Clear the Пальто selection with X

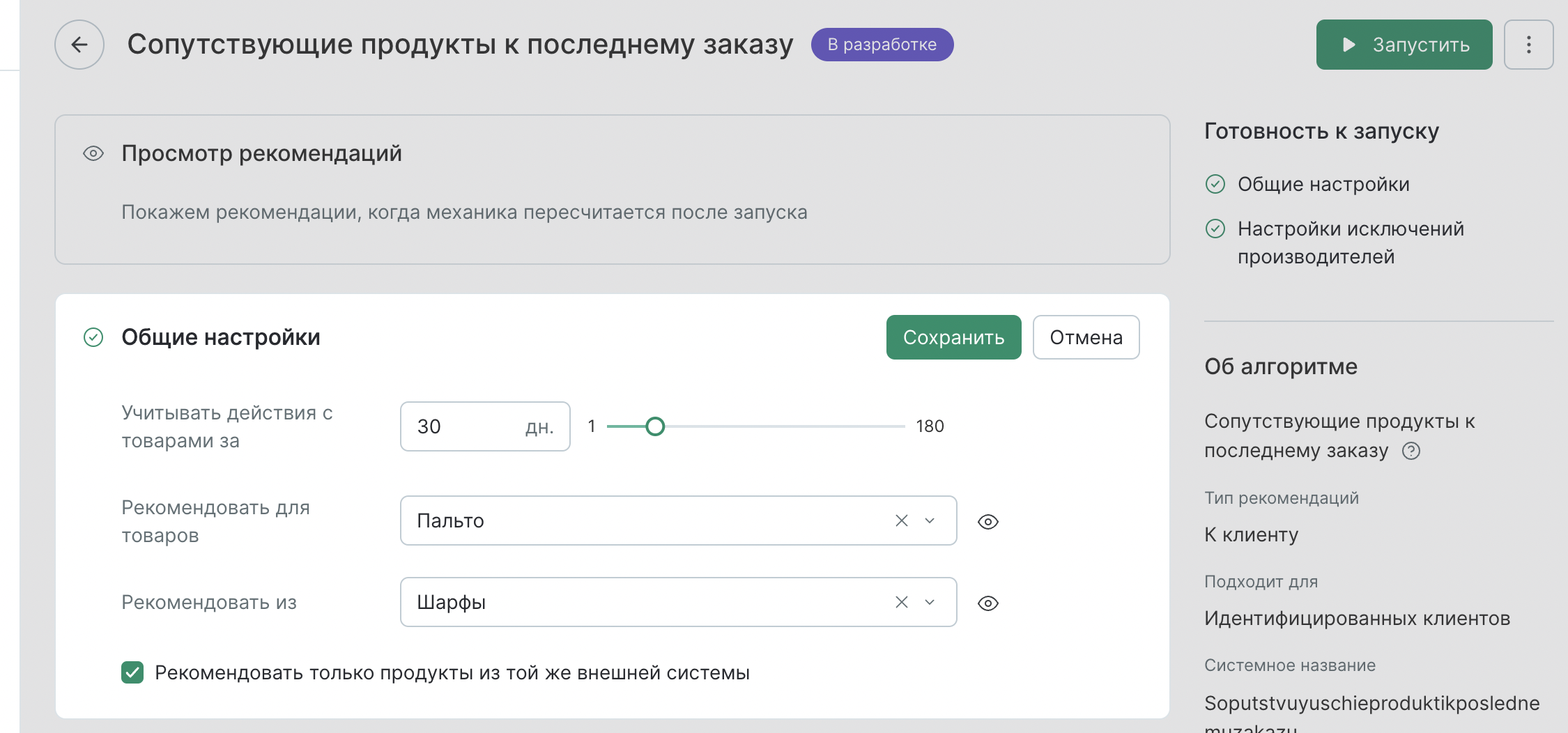point(901,520)
